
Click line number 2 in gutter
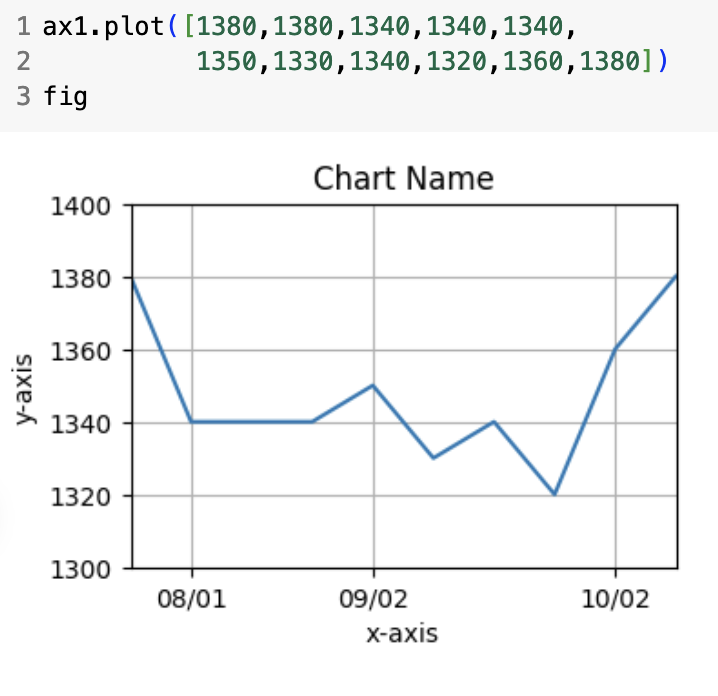(x=23, y=61)
